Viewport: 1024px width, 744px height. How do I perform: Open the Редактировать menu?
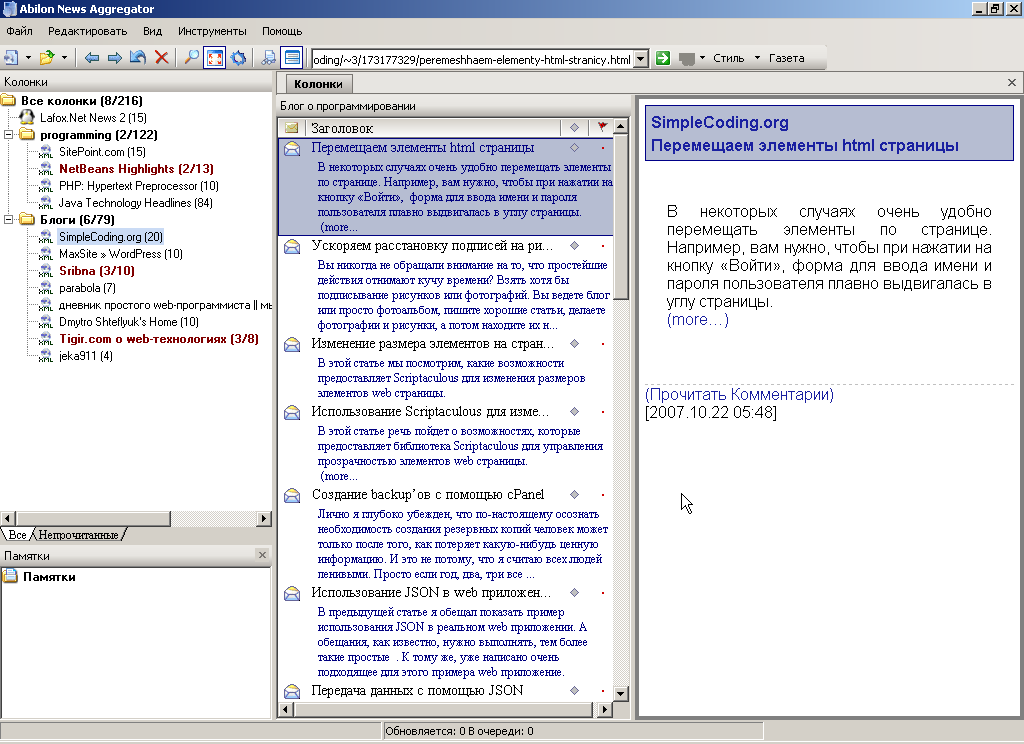tap(88, 31)
